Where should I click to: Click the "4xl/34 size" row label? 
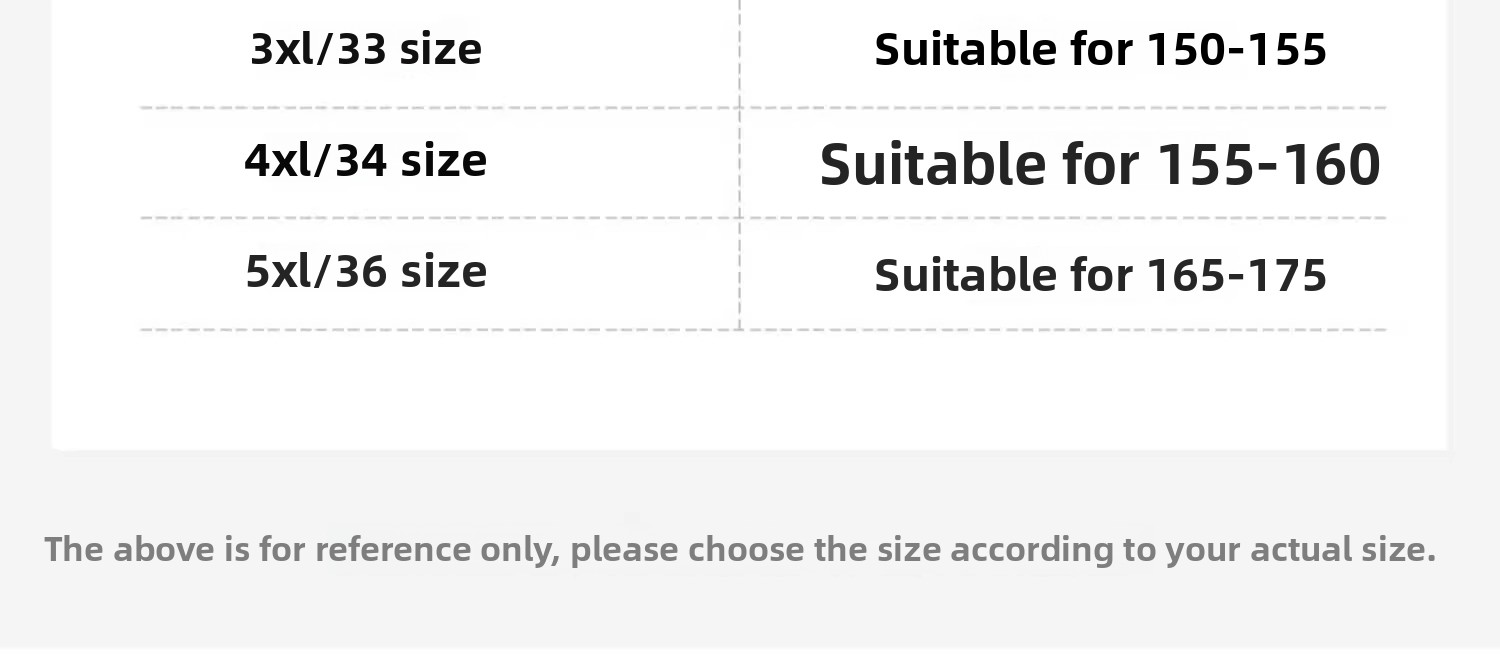click(366, 160)
